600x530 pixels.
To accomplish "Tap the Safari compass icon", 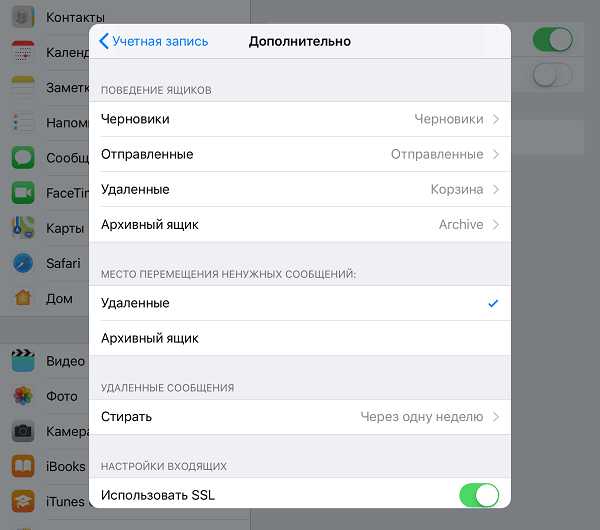I will [x=23, y=263].
